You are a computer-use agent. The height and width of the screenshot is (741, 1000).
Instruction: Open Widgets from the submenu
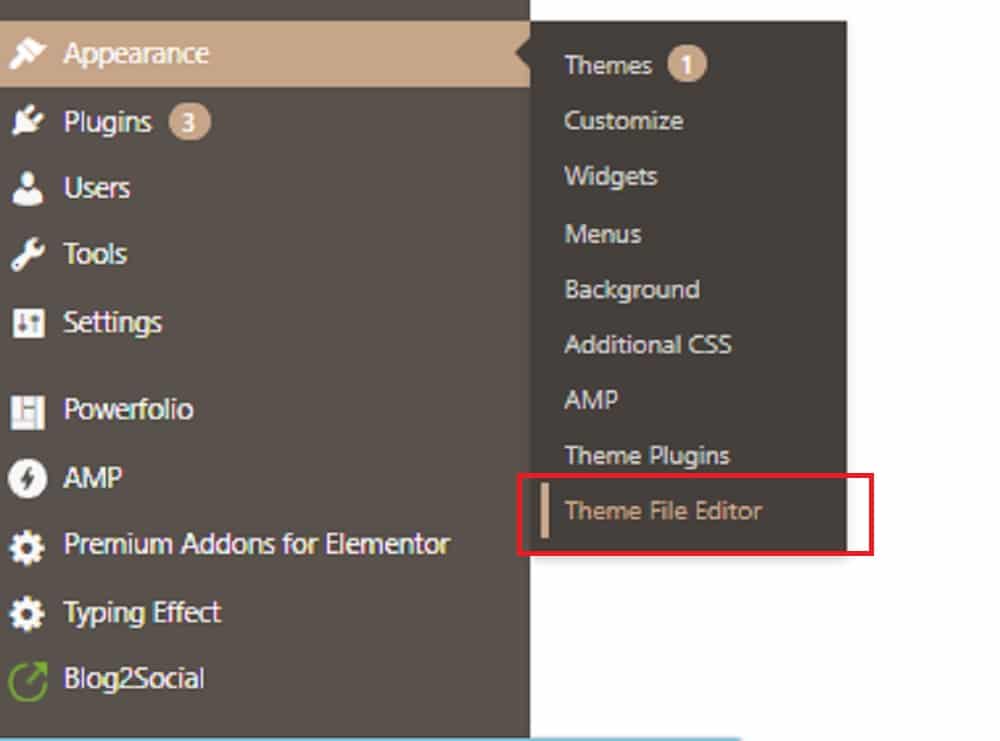[610, 177]
